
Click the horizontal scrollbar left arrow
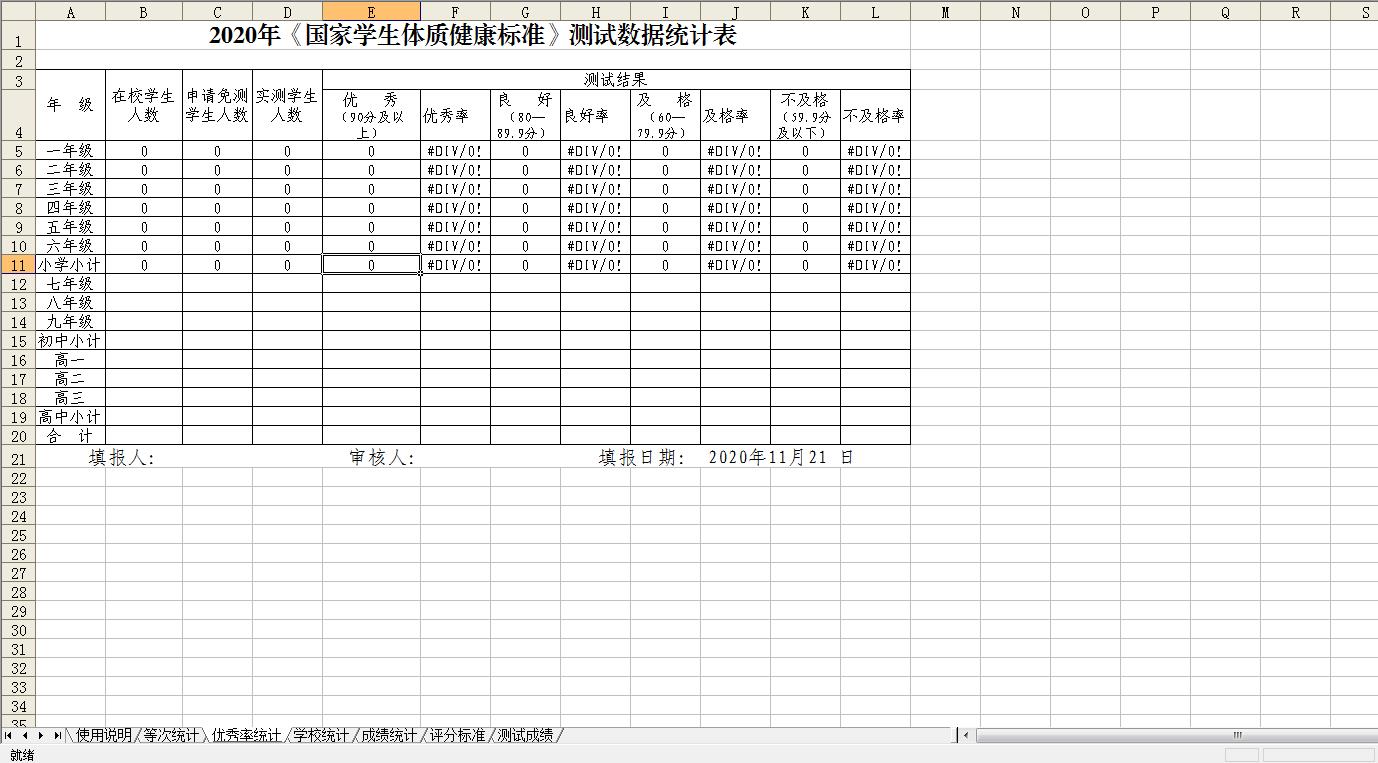pos(966,735)
